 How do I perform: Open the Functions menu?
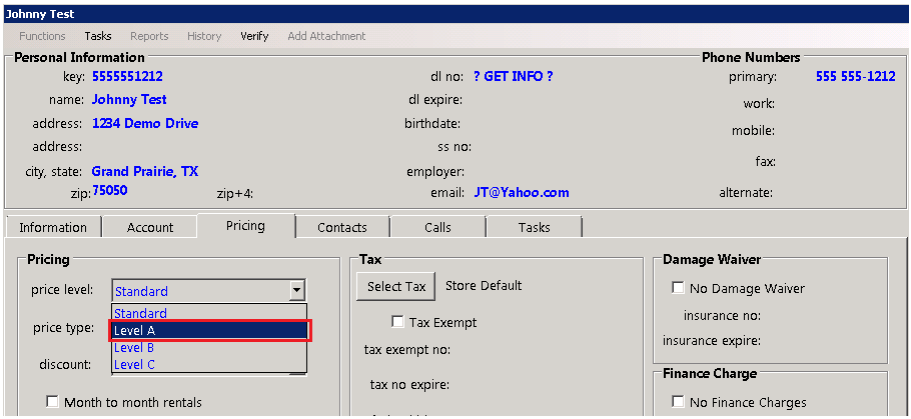click(x=42, y=36)
